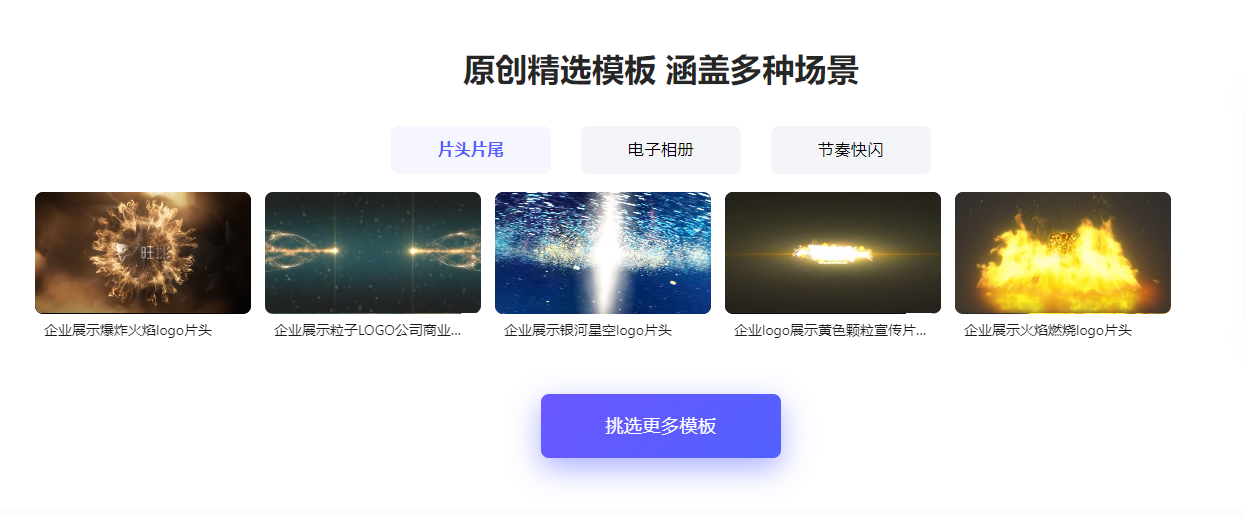Switch to the 片头片尾 tab
Image resolution: width=1245 pixels, height=518 pixels.
(x=470, y=150)
